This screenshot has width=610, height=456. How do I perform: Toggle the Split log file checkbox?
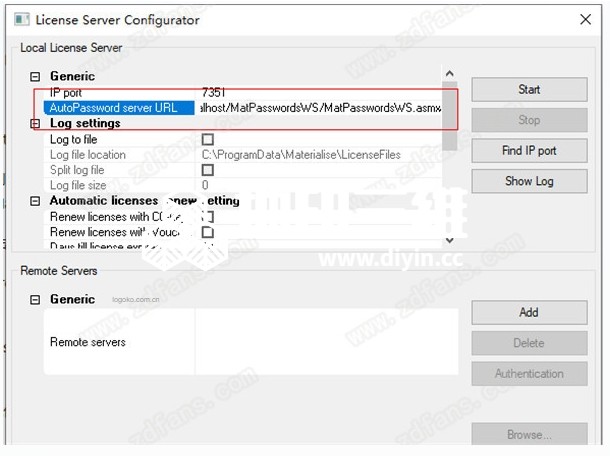(208, 170)
